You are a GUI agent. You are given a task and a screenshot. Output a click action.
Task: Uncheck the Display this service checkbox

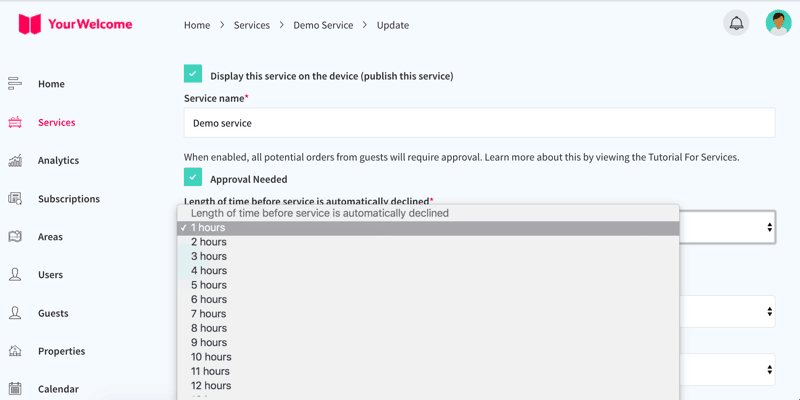pyautogui.click(x=193, y=73)
